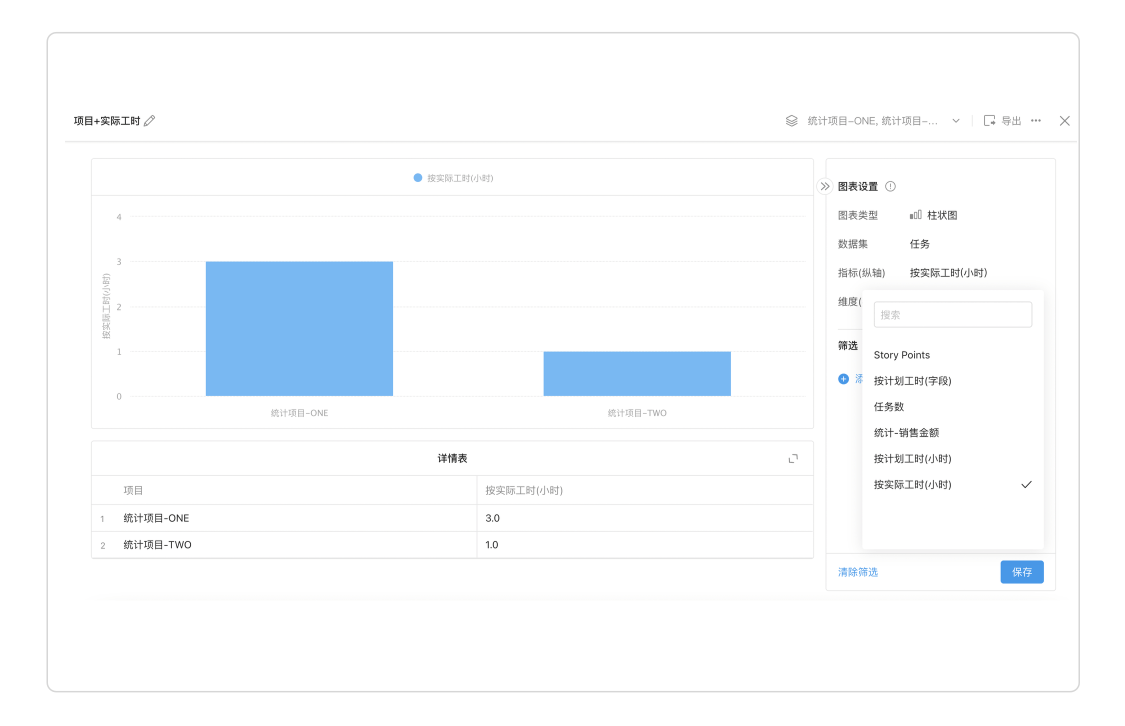Open the 指标(纵轴) 按实际工时(小时) selector
The width and height of the screenshot is (1125, 726).
click(x=949, y=273)
